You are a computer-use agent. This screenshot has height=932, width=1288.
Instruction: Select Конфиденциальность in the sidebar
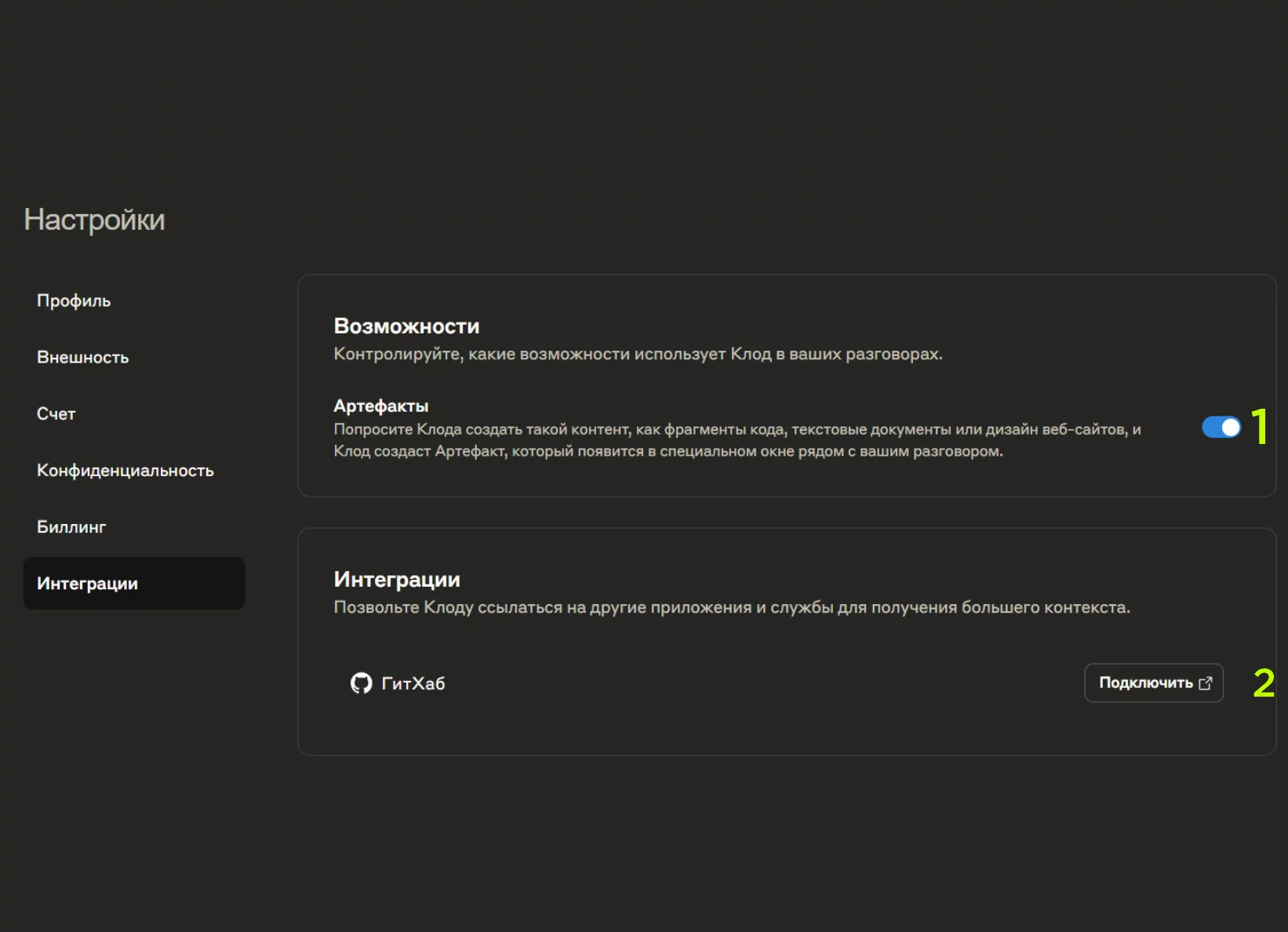pyautogui.click(x=126, y=471)
